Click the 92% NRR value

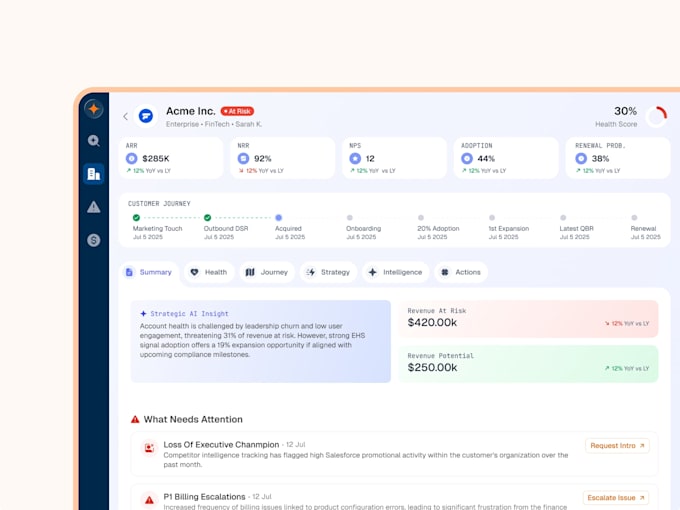[263, 159]
